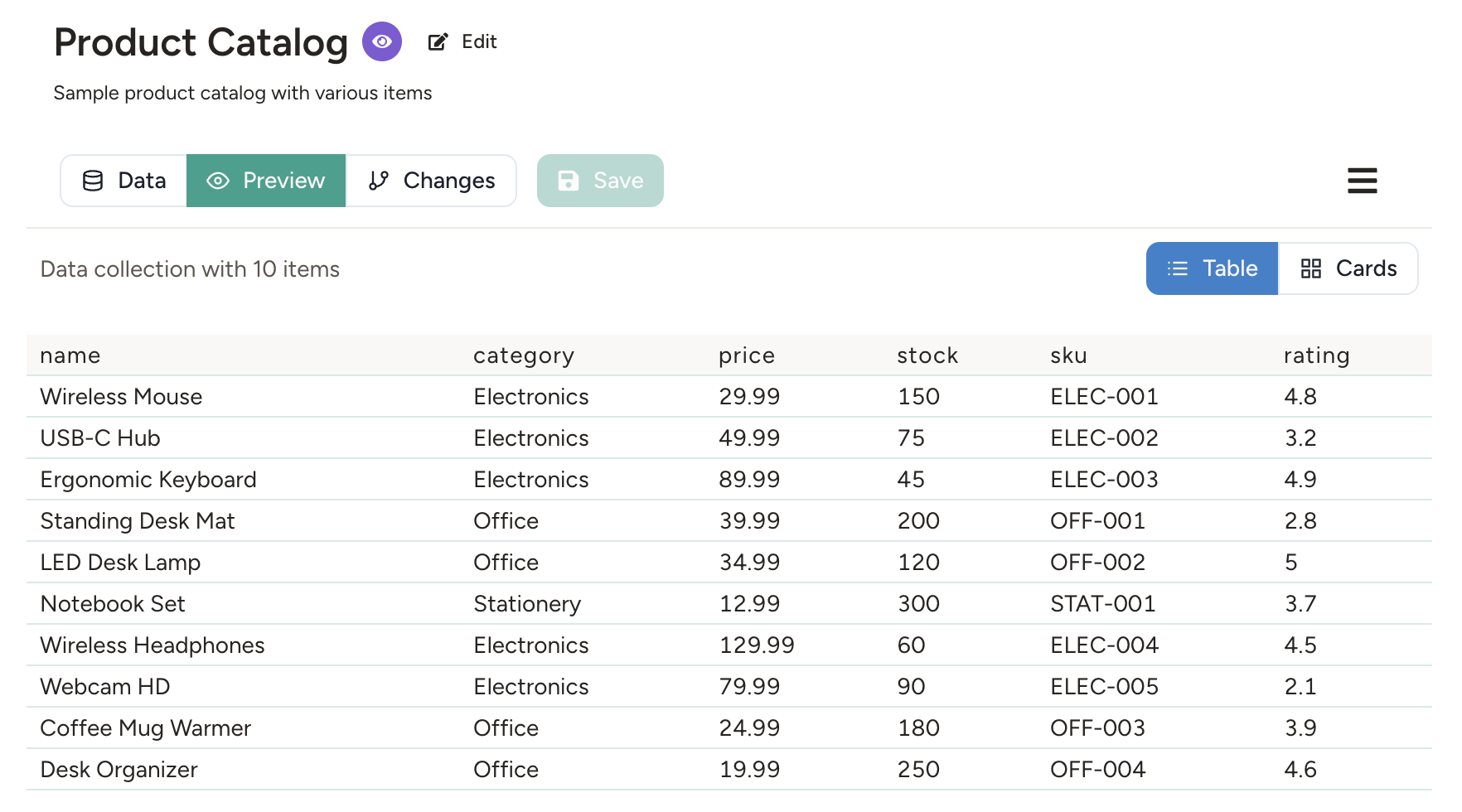The image size is (1462, 812).
Task: Click the eye icon inside the Preview tab
Action: pos(217,181)
